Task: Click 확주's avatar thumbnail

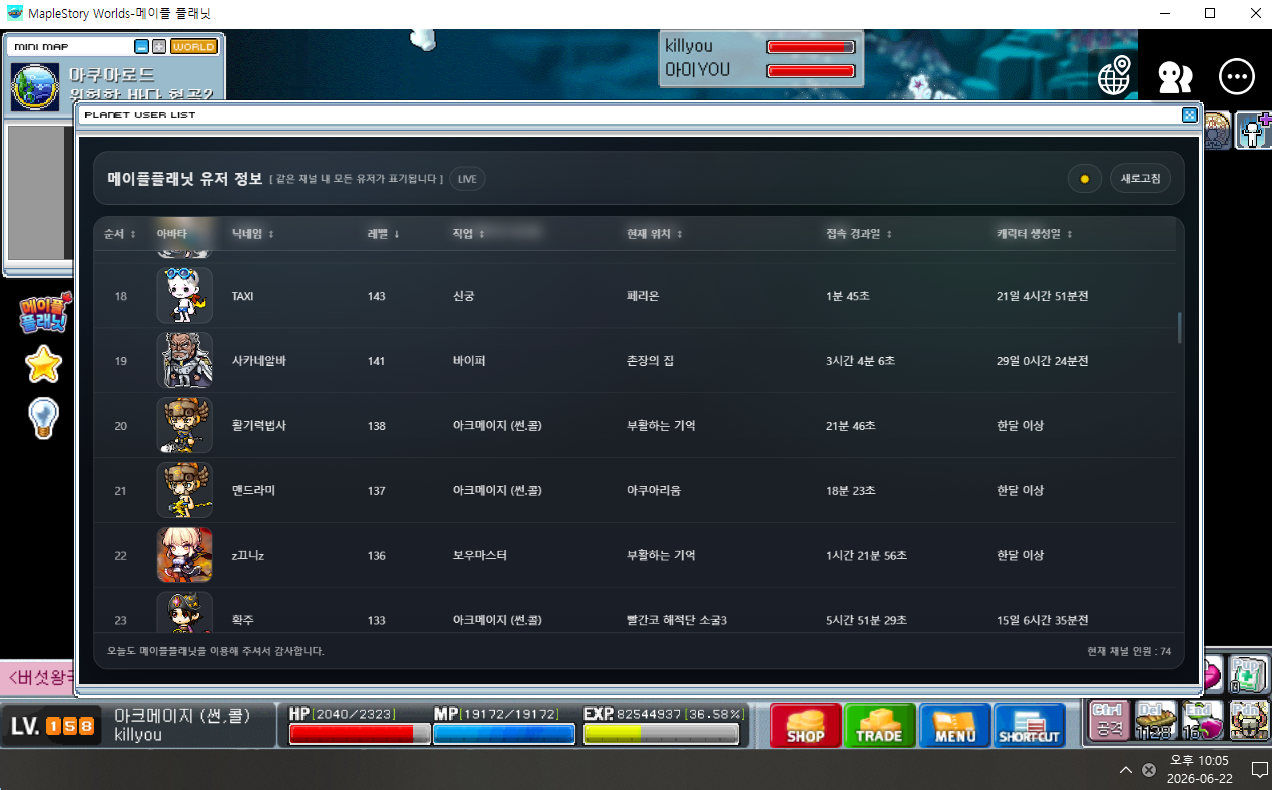Action: click(184, 612)
